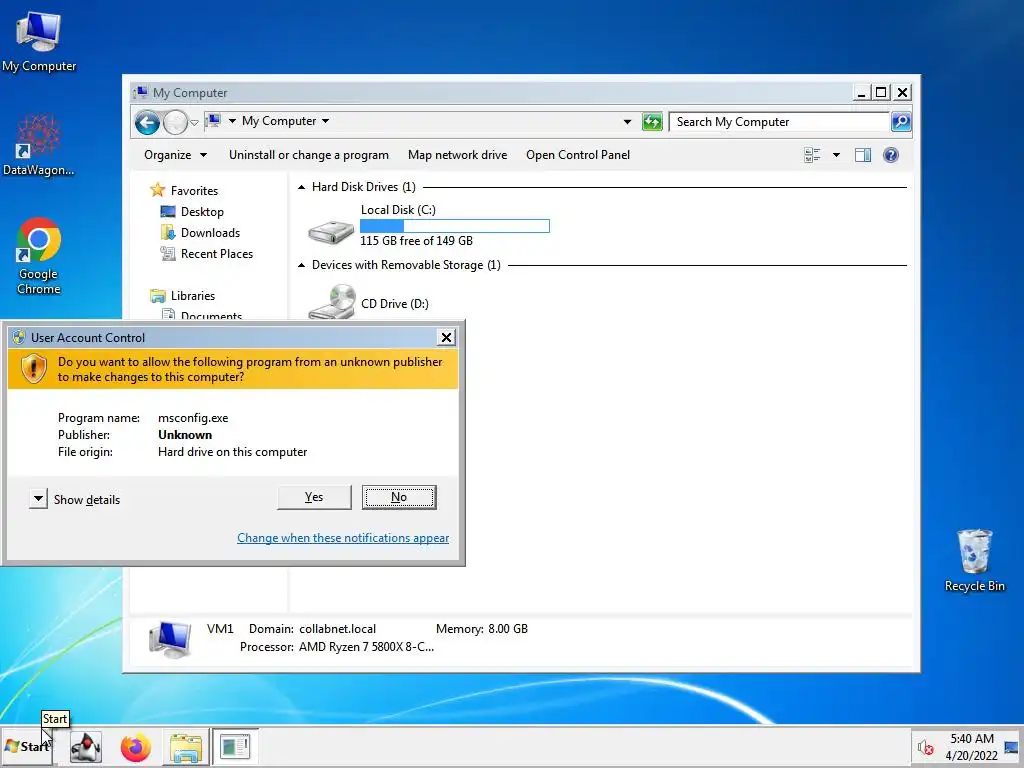Open root breadcrumb dropdown arrow
The width and height of the screenshot is (1024, 768).
[x=232, y=121]
